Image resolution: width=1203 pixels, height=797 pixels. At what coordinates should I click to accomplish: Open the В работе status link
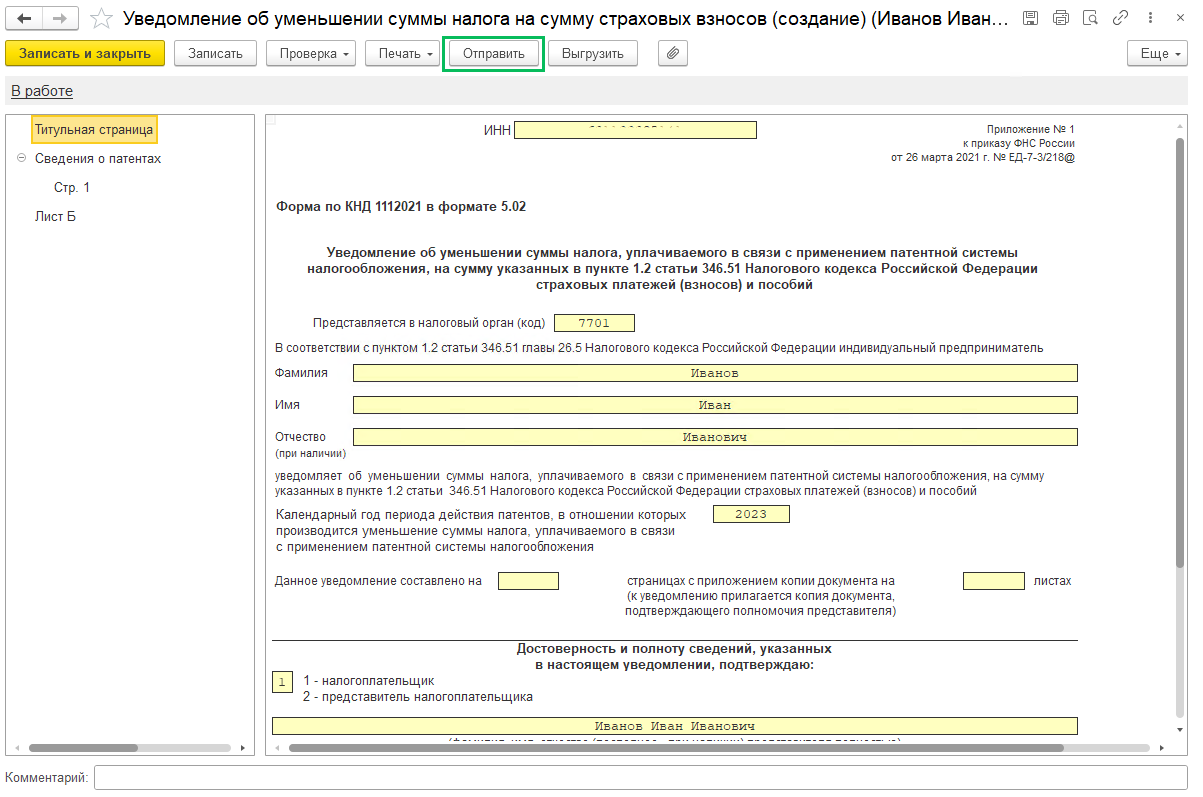point(42,91)
